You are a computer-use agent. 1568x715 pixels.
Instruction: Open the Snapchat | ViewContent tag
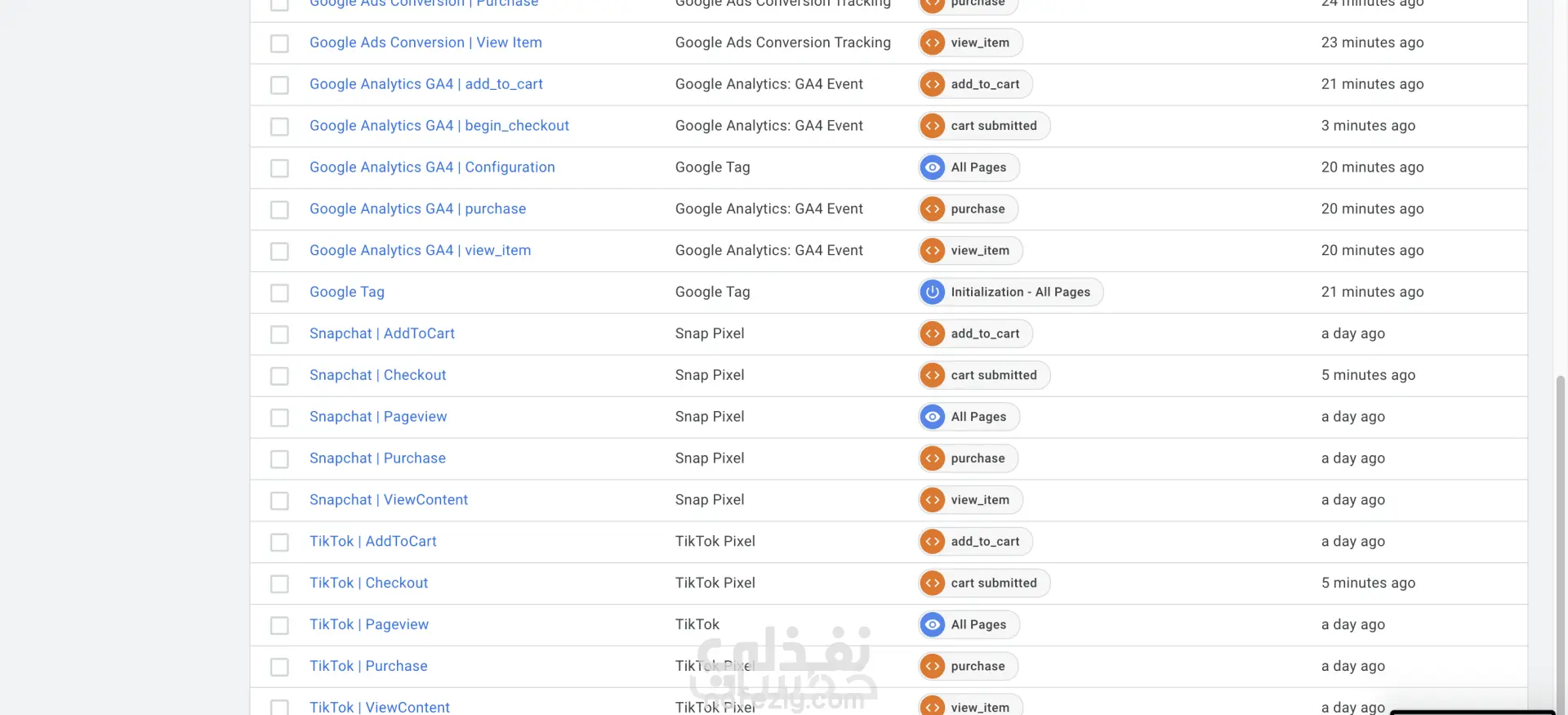[x=388, y=500]
